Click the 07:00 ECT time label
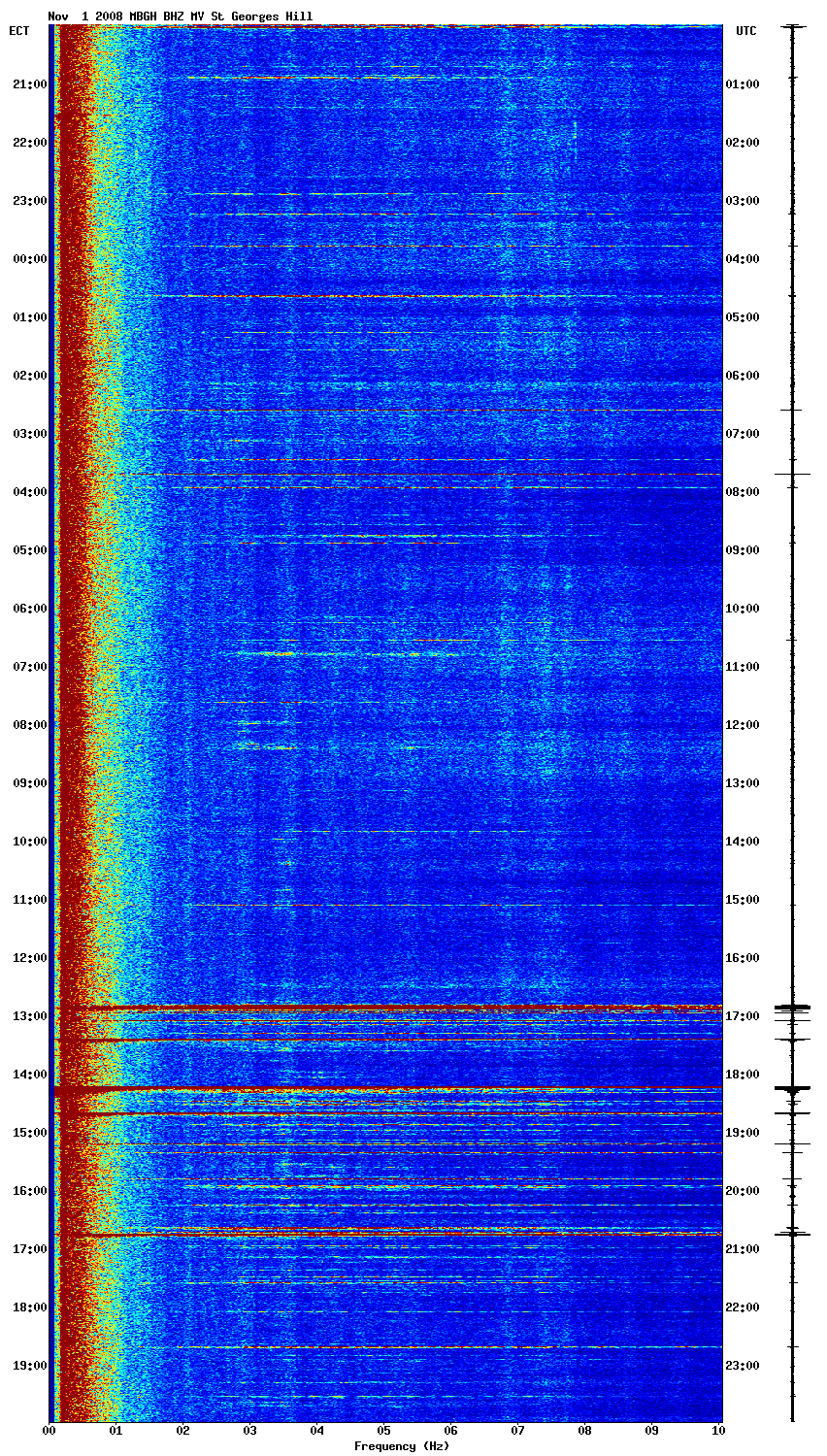Viewport: 827px width, 1456px height. coord(29,667)
